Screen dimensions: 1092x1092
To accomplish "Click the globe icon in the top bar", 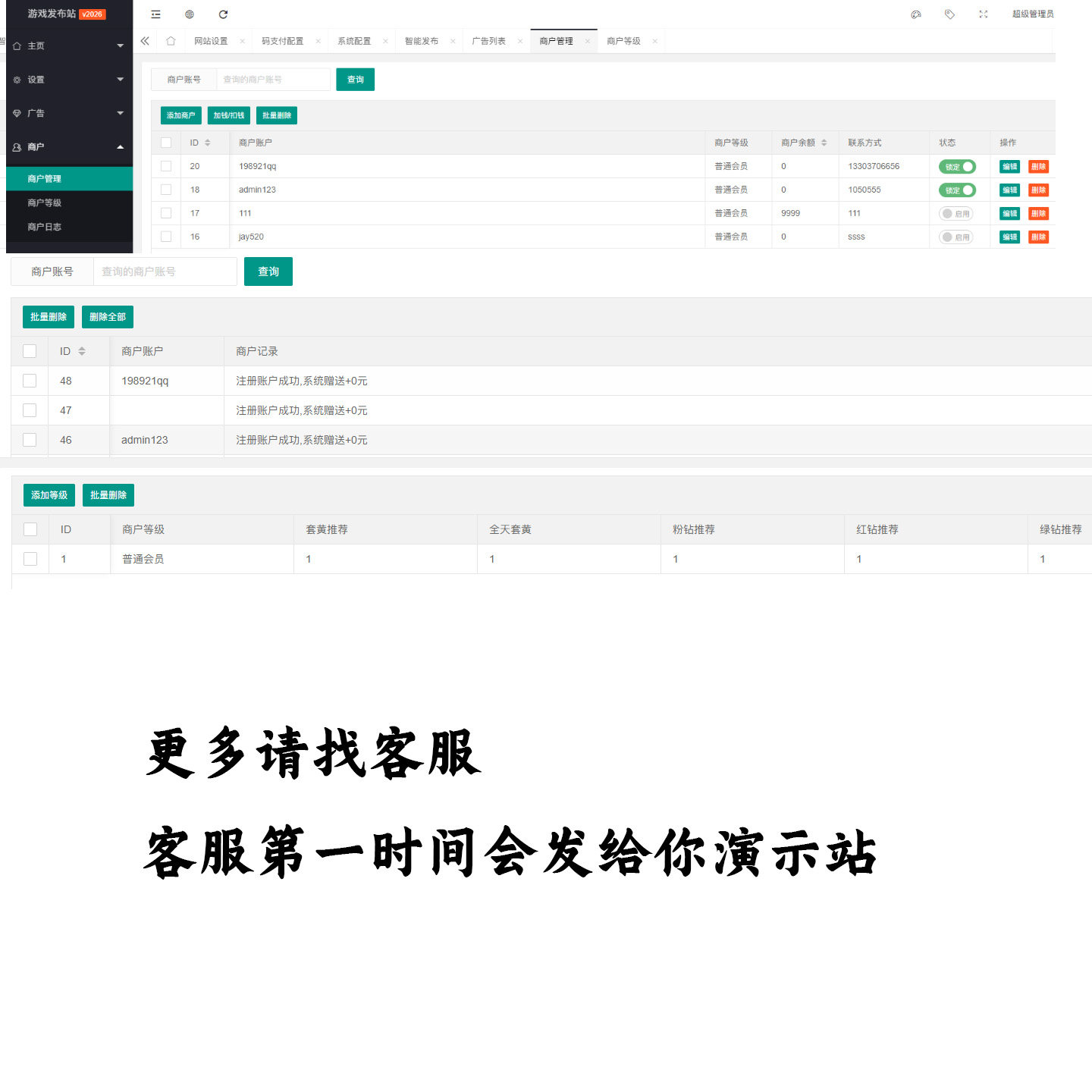I will coord(190,14).
